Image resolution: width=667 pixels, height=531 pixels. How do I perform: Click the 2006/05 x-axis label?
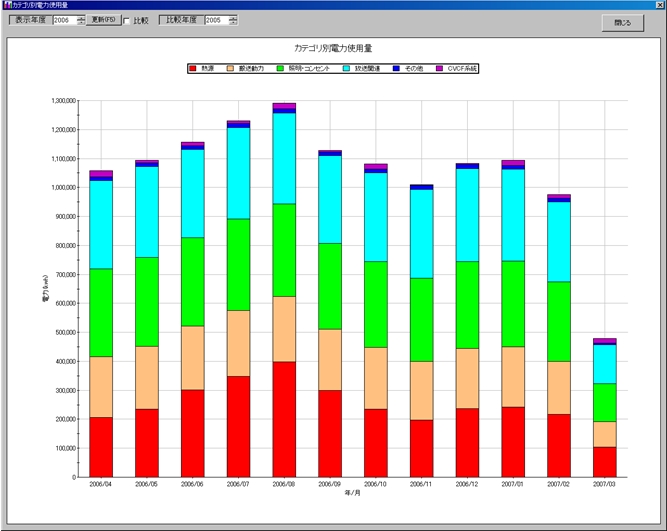click(x=146, y=484)
